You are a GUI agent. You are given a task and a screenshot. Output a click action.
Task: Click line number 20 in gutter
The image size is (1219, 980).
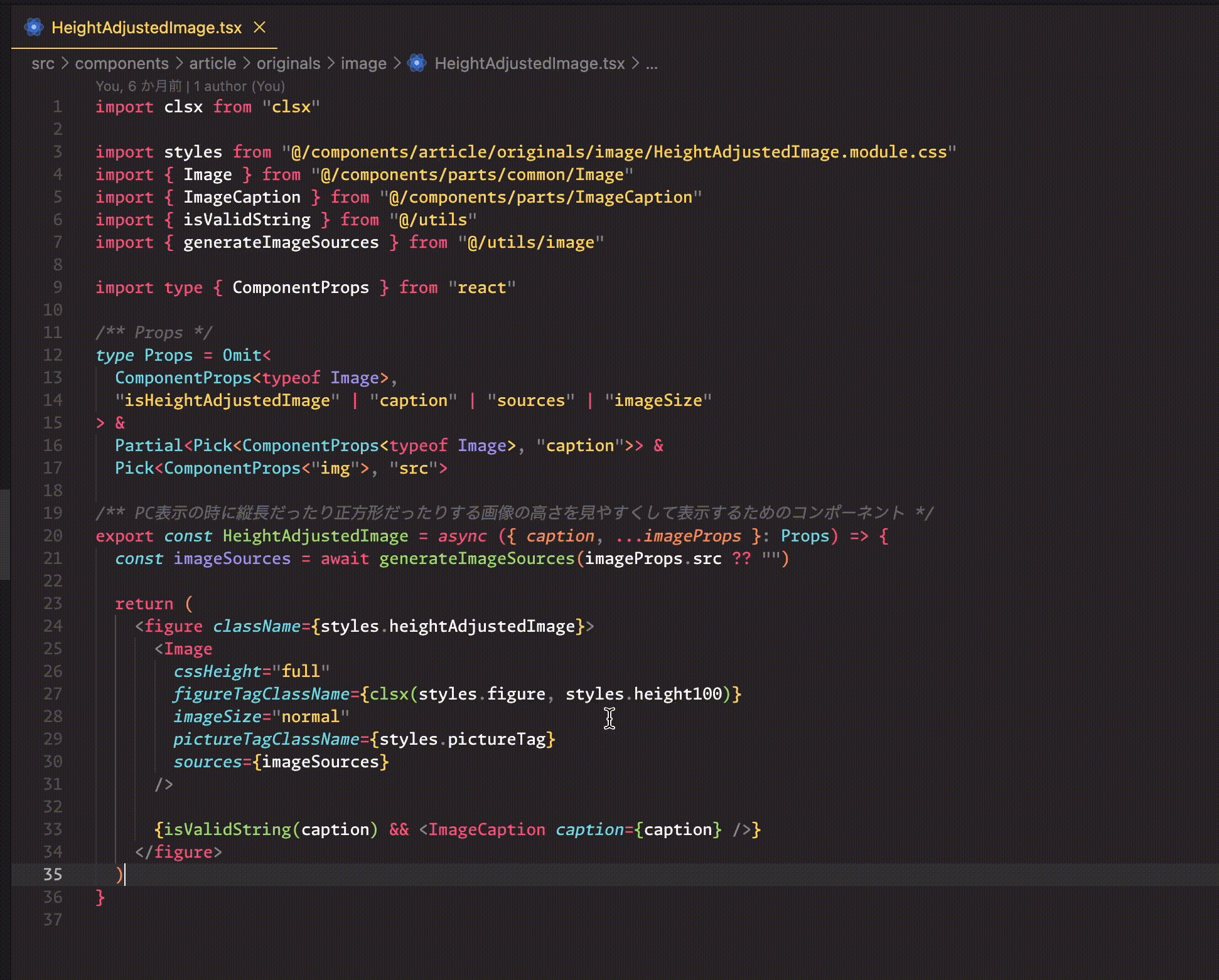53,536
